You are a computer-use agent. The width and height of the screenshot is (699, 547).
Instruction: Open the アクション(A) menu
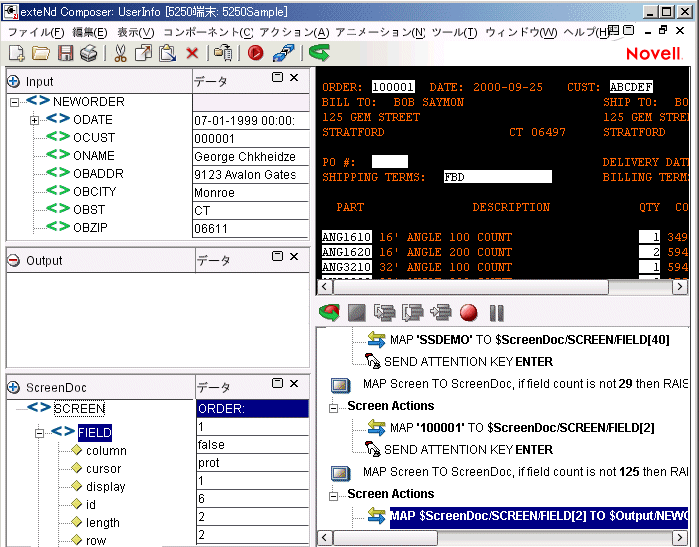[294, 33]
